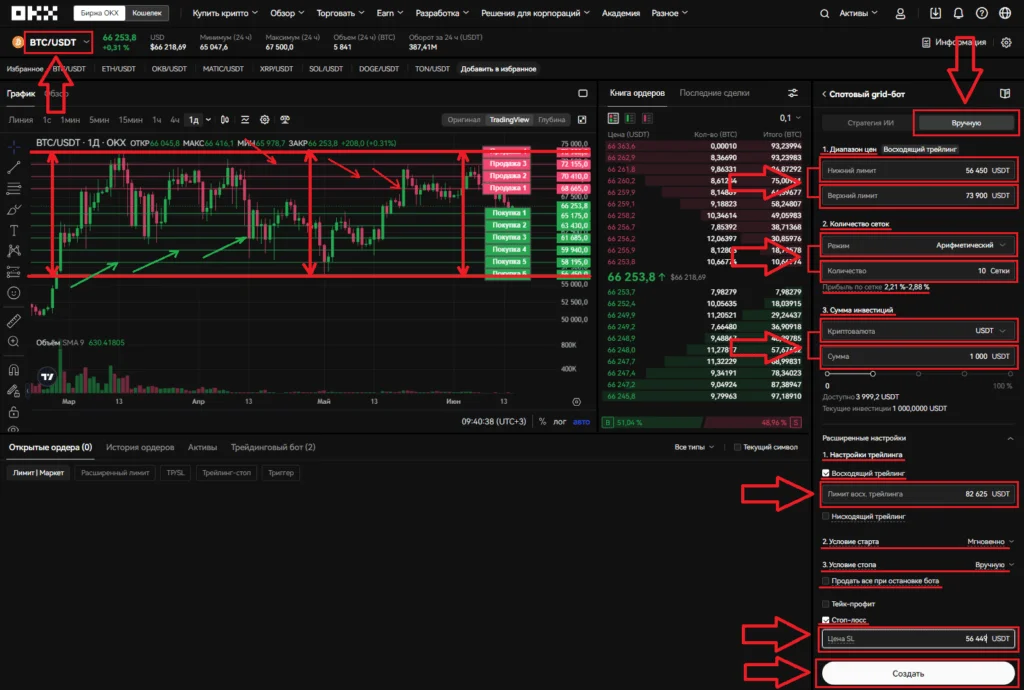Viewport: 1024px width, 690px height.
Task: Enable the Нисходящий трейлинг checkbox
Action: [825, 516]
